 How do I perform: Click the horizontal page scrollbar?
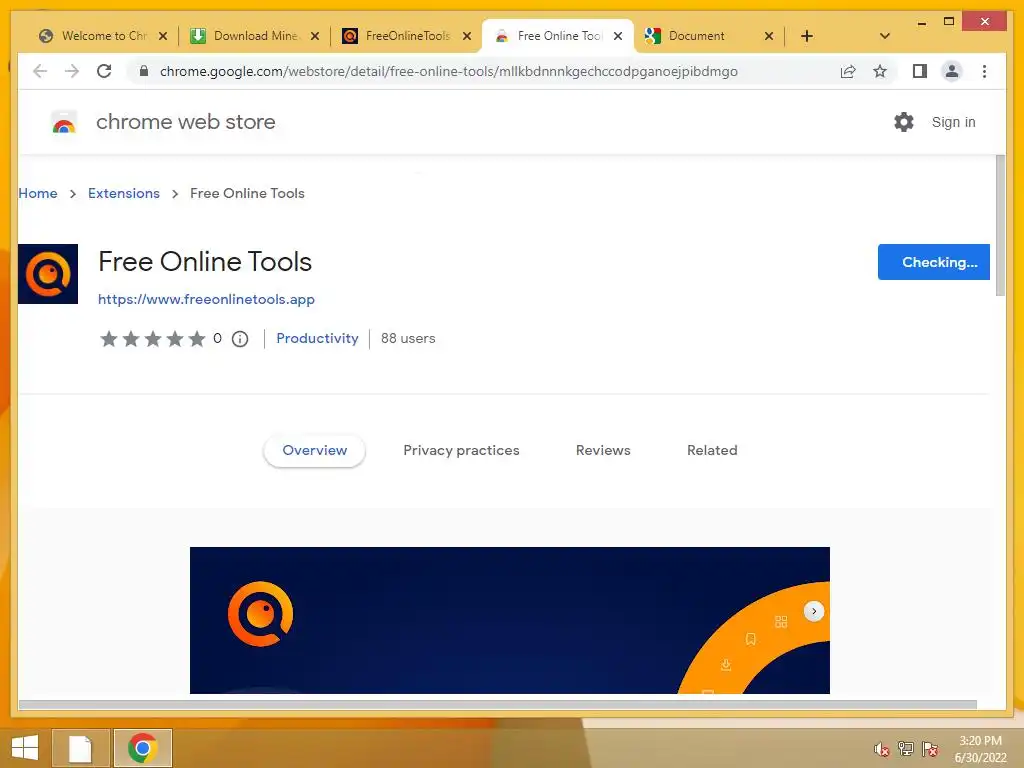pos(498,705)
